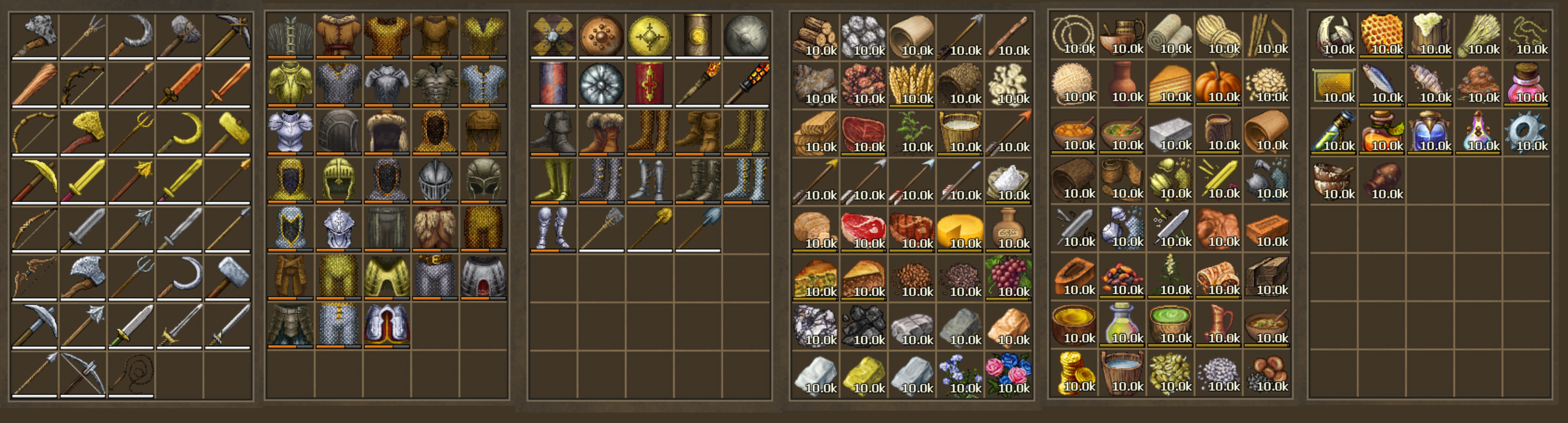Select the golden trident weapon

[131, 132]
